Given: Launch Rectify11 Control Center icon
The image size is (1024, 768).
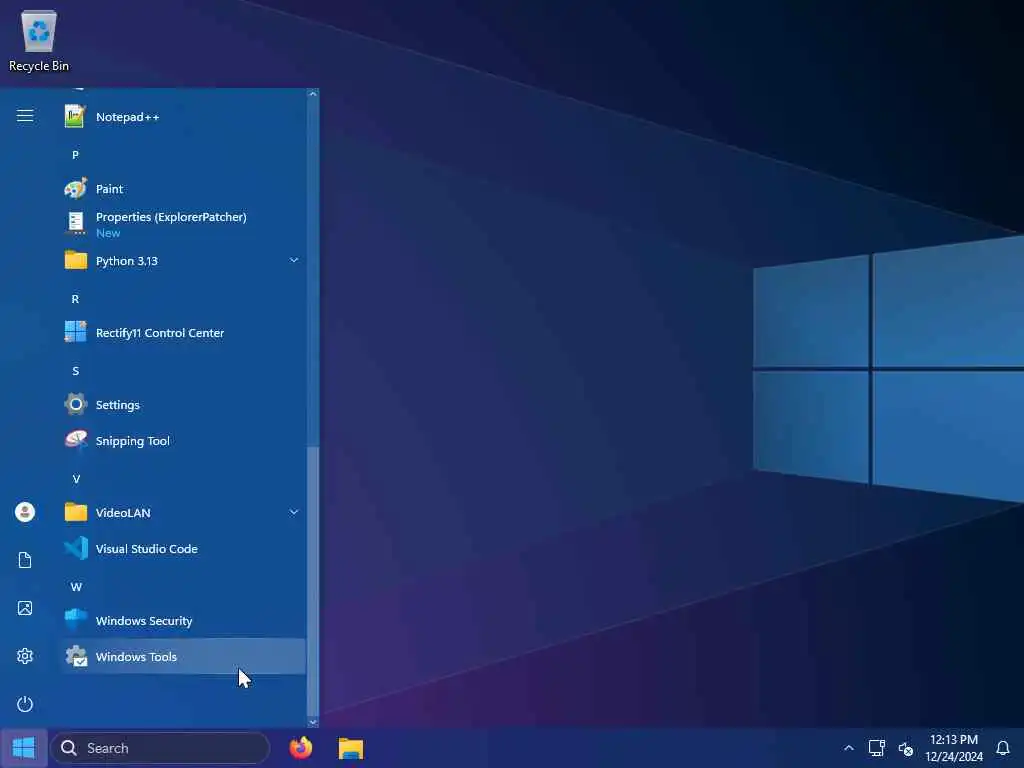Looking at the screenshot, I should point(75,332).
